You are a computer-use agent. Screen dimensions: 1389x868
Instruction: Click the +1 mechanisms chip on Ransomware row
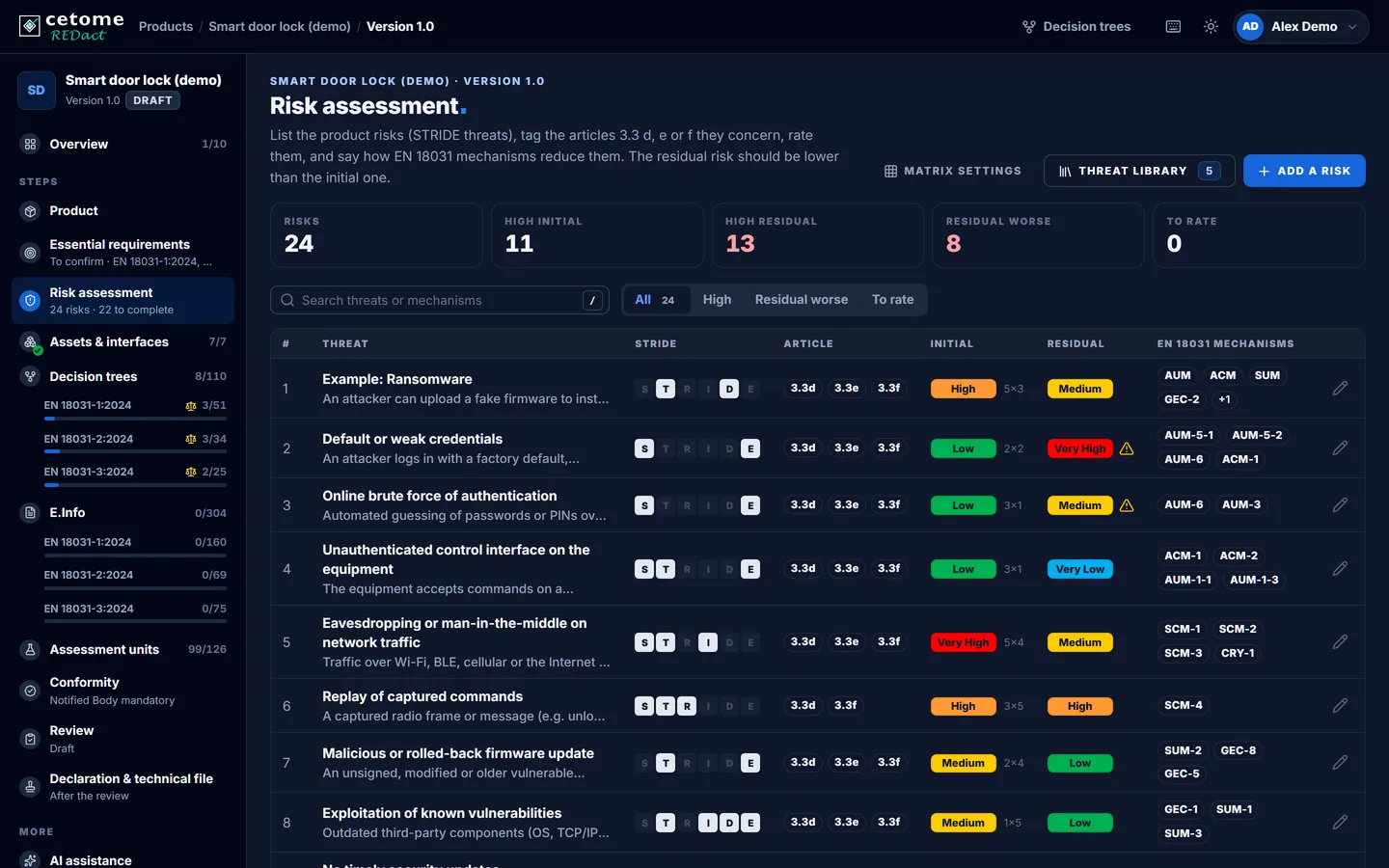(x=1224, y=399)
